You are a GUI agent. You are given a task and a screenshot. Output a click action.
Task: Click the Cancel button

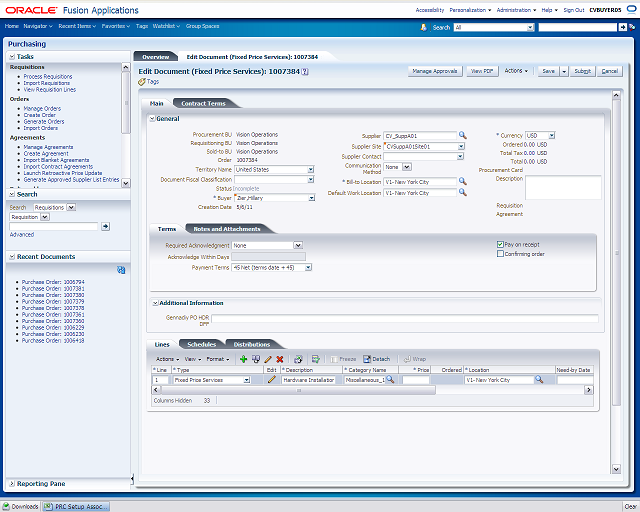tap(609, 71)
